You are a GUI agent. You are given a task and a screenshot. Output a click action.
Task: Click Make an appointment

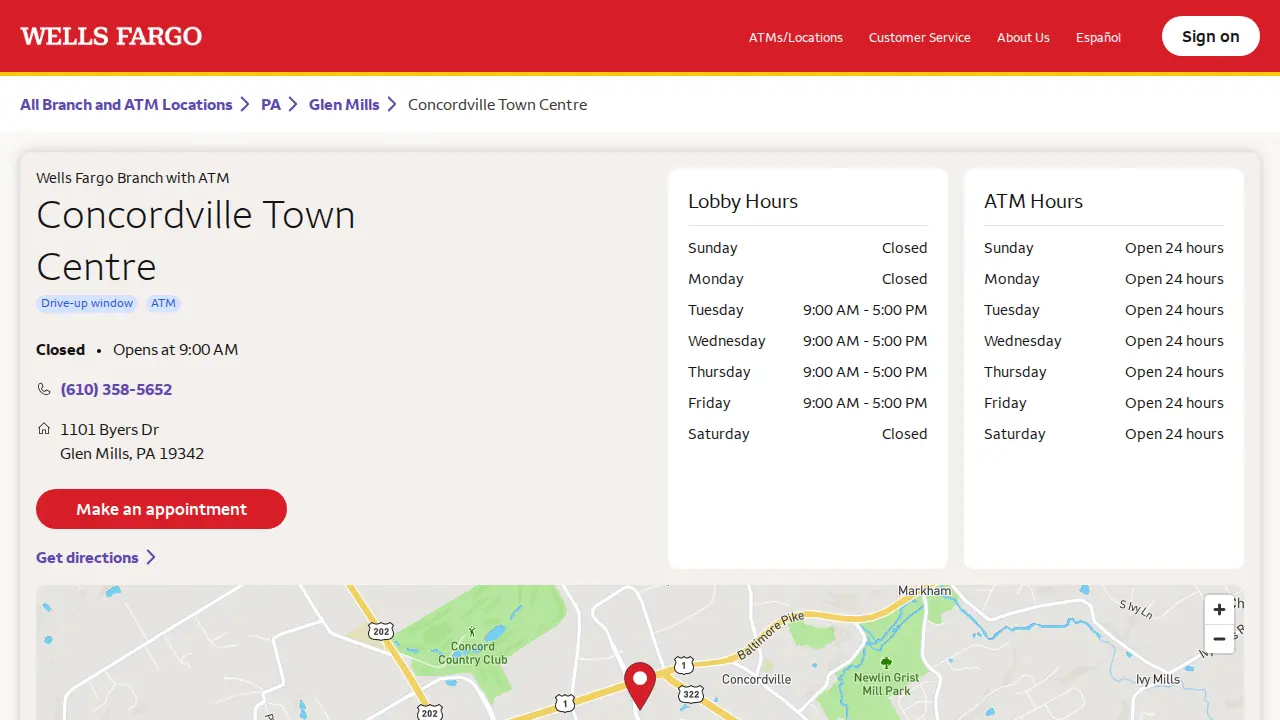click(161, 509)
